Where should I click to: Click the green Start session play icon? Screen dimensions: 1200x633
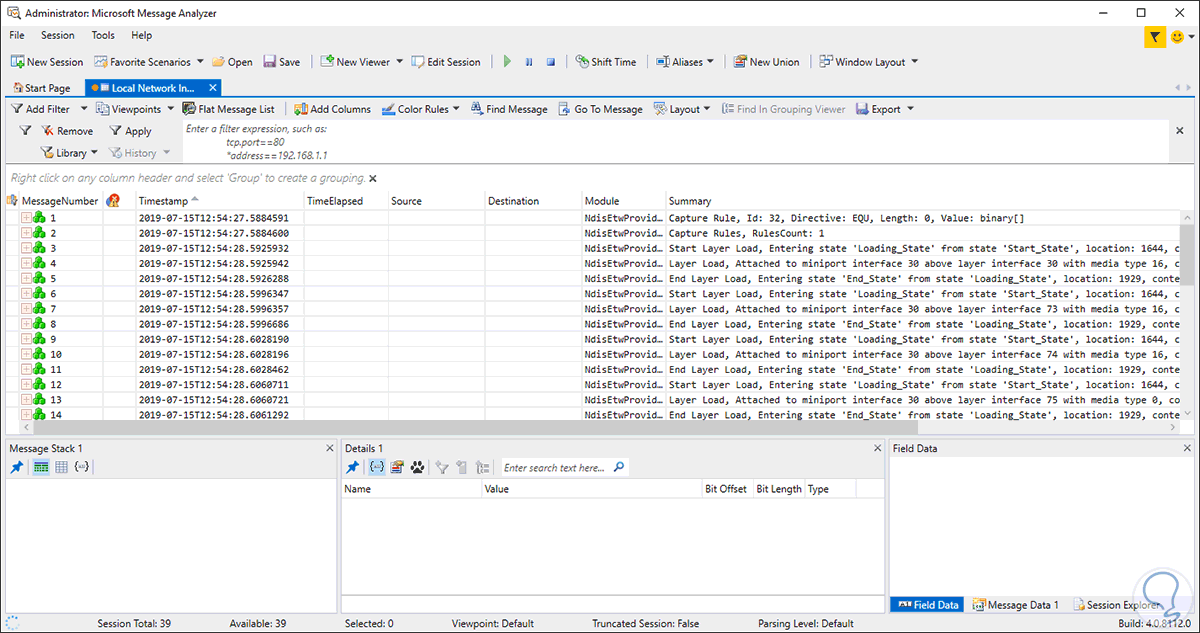[x=507, y=62]
